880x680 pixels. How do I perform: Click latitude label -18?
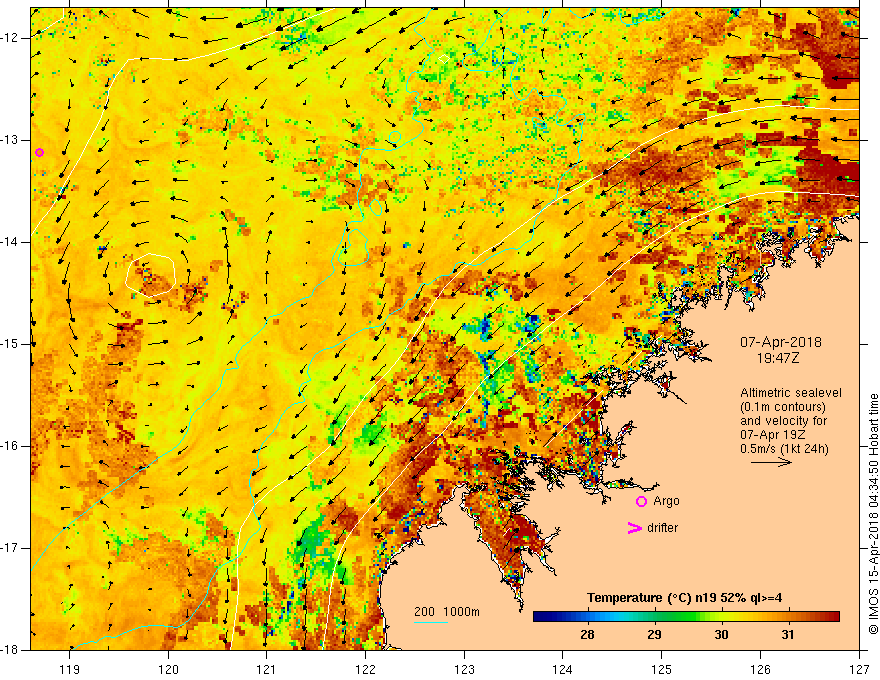[x=11, y=650]
